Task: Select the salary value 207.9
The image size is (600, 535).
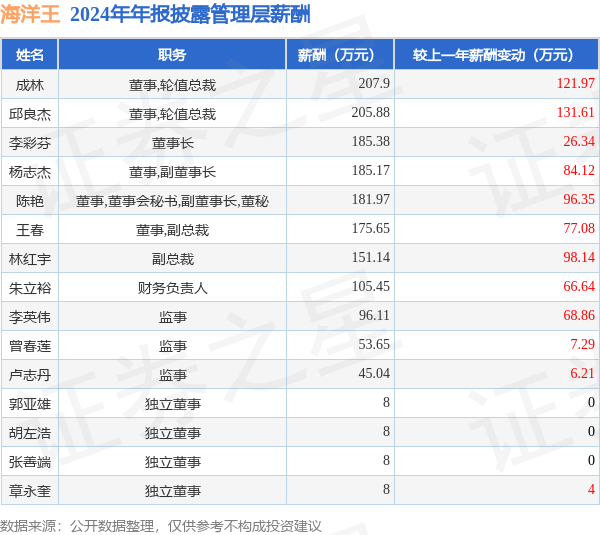Action: click(374, 83)
